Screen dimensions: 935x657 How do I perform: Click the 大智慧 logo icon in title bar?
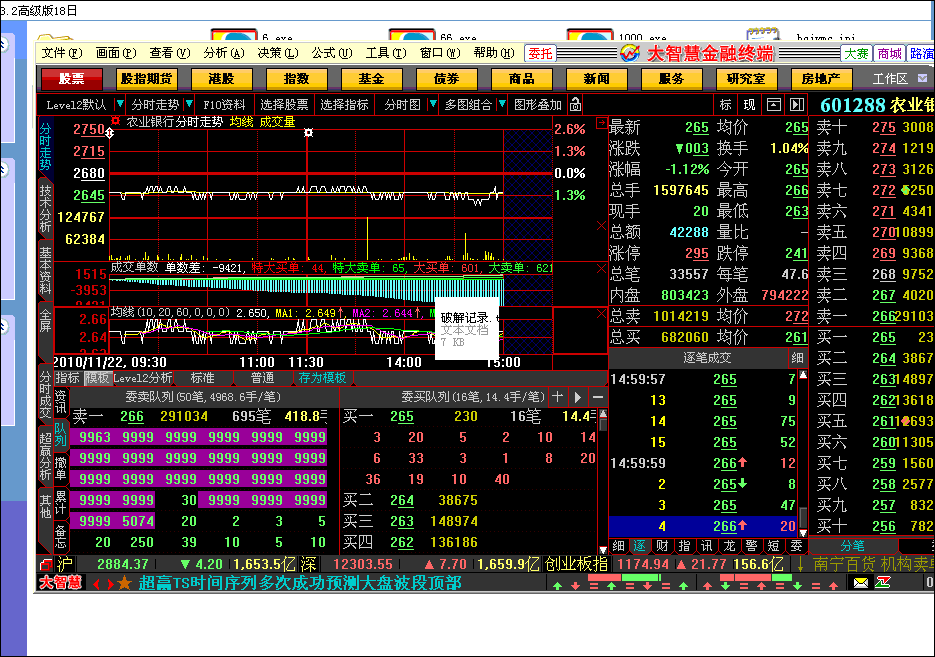630,54
